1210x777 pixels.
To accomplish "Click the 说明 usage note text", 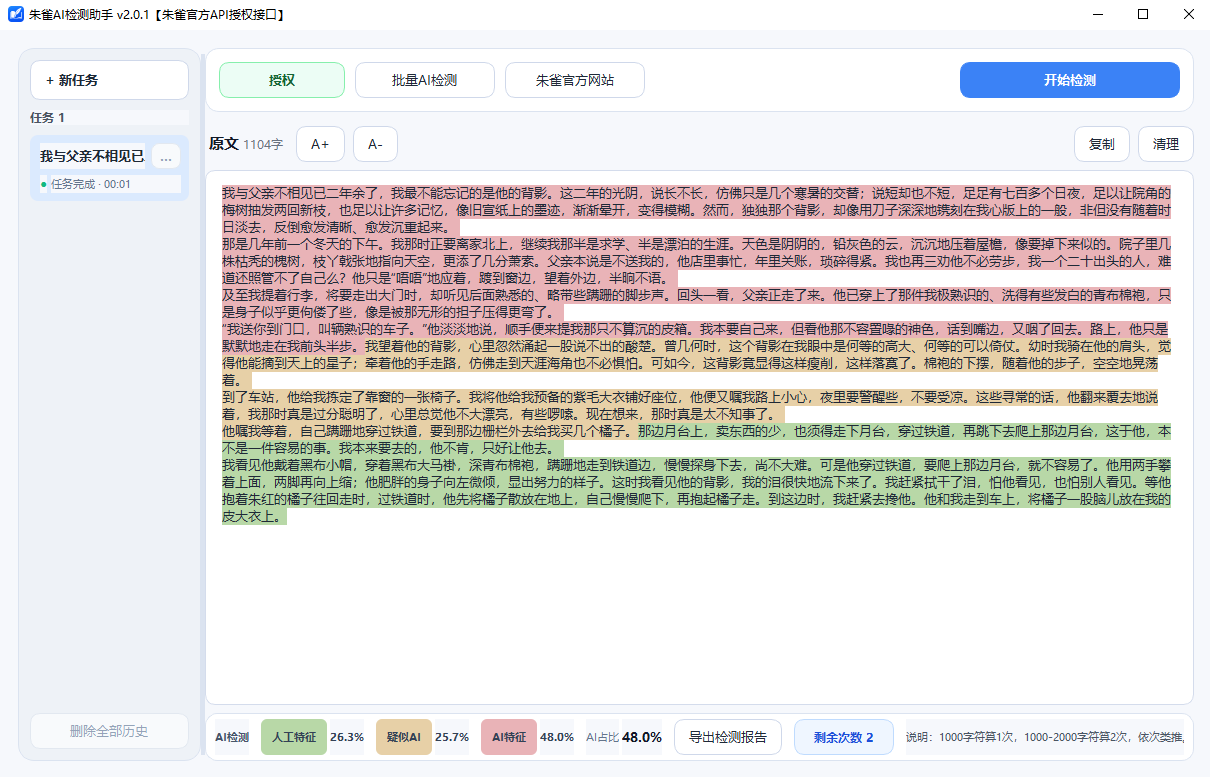I will 1044,737.
